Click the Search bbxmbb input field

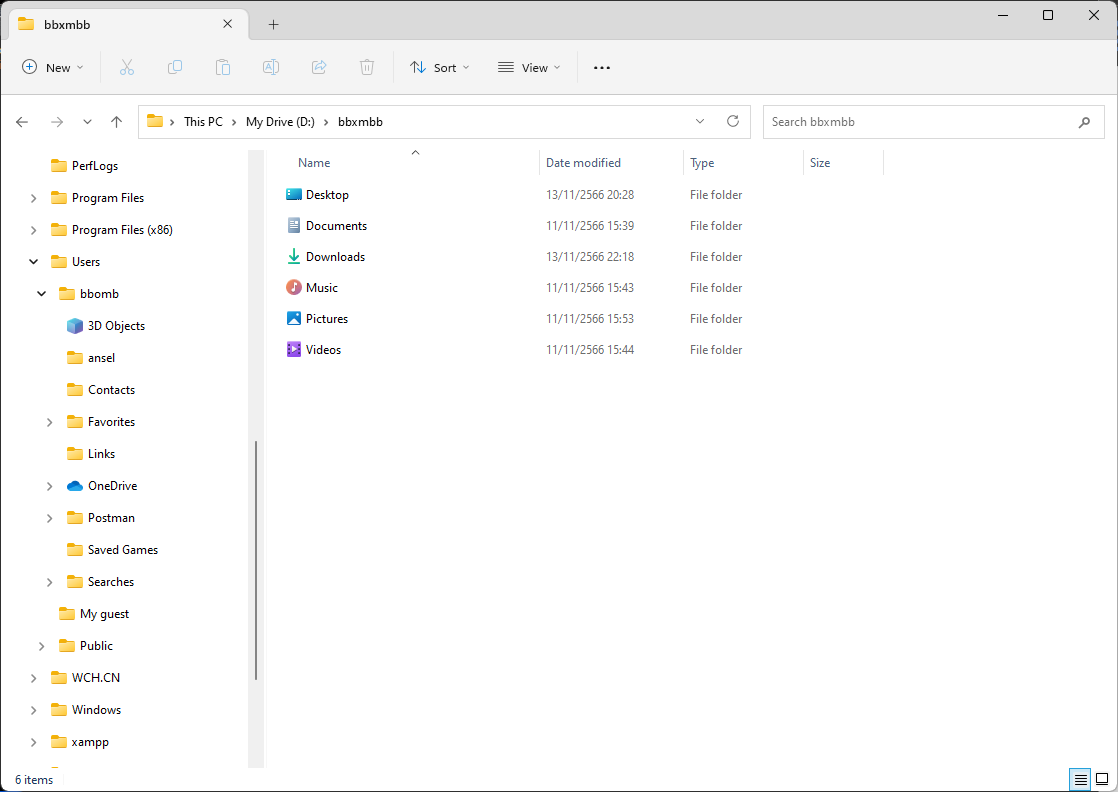(x=920, y=122)
